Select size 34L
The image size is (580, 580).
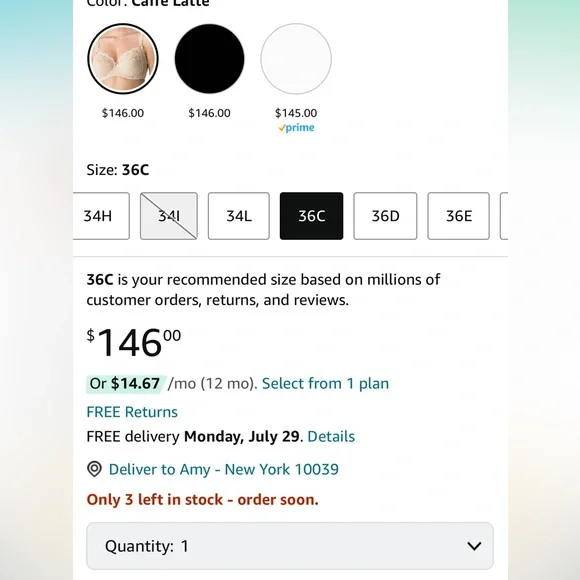[x=239, y=216]
